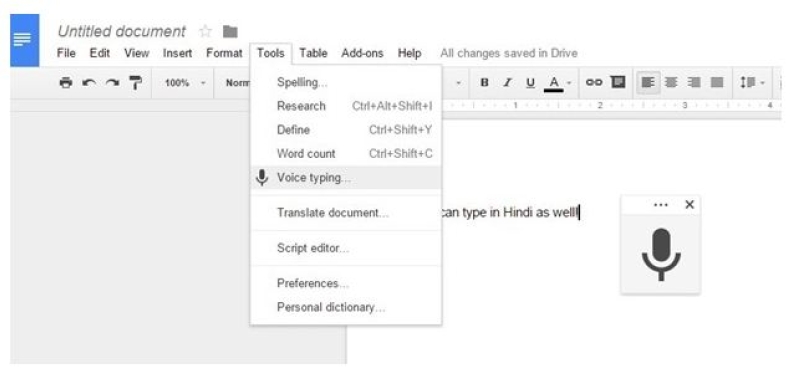This screenshot has width=799, height=379.
Task: Insert a comment from the toolbar
Action: tap(618, 82)
